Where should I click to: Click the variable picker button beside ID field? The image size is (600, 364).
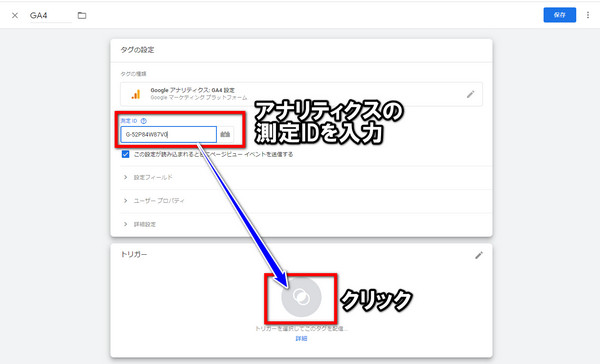(x=226, y=134)
